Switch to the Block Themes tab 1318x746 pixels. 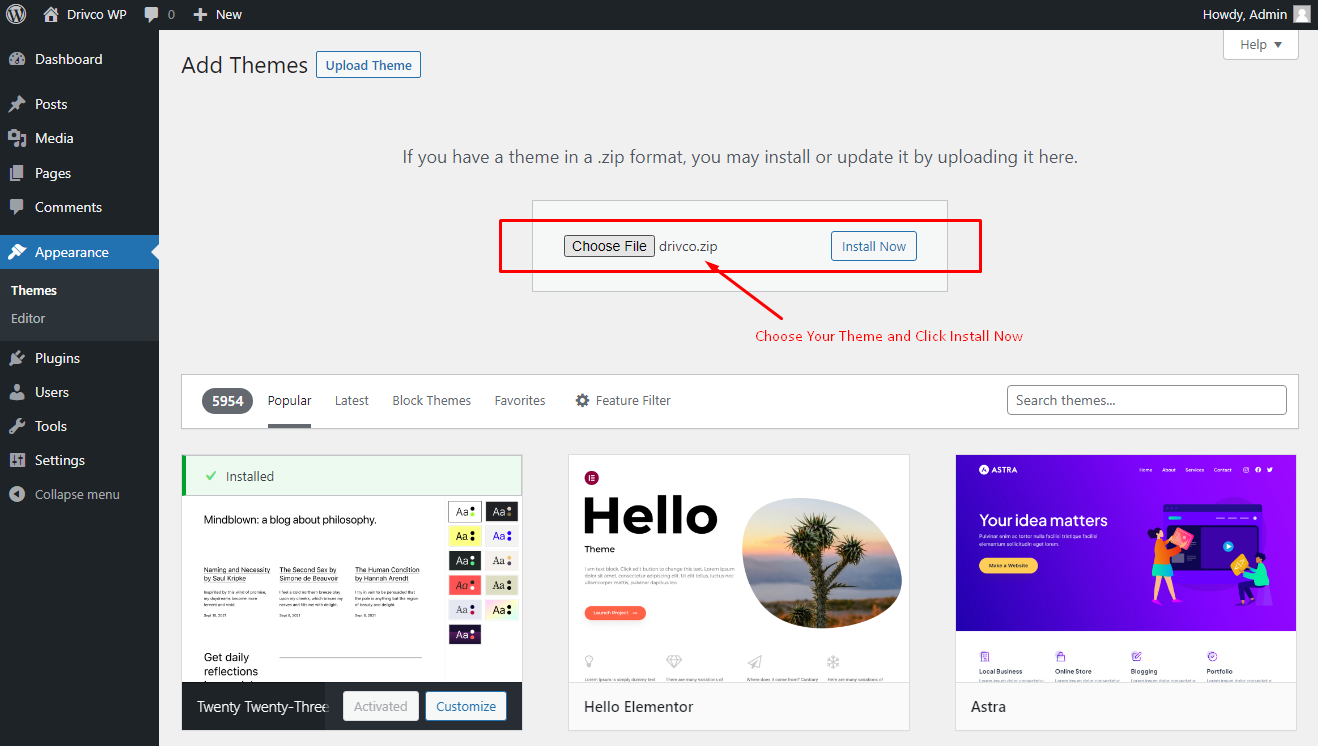431,400
